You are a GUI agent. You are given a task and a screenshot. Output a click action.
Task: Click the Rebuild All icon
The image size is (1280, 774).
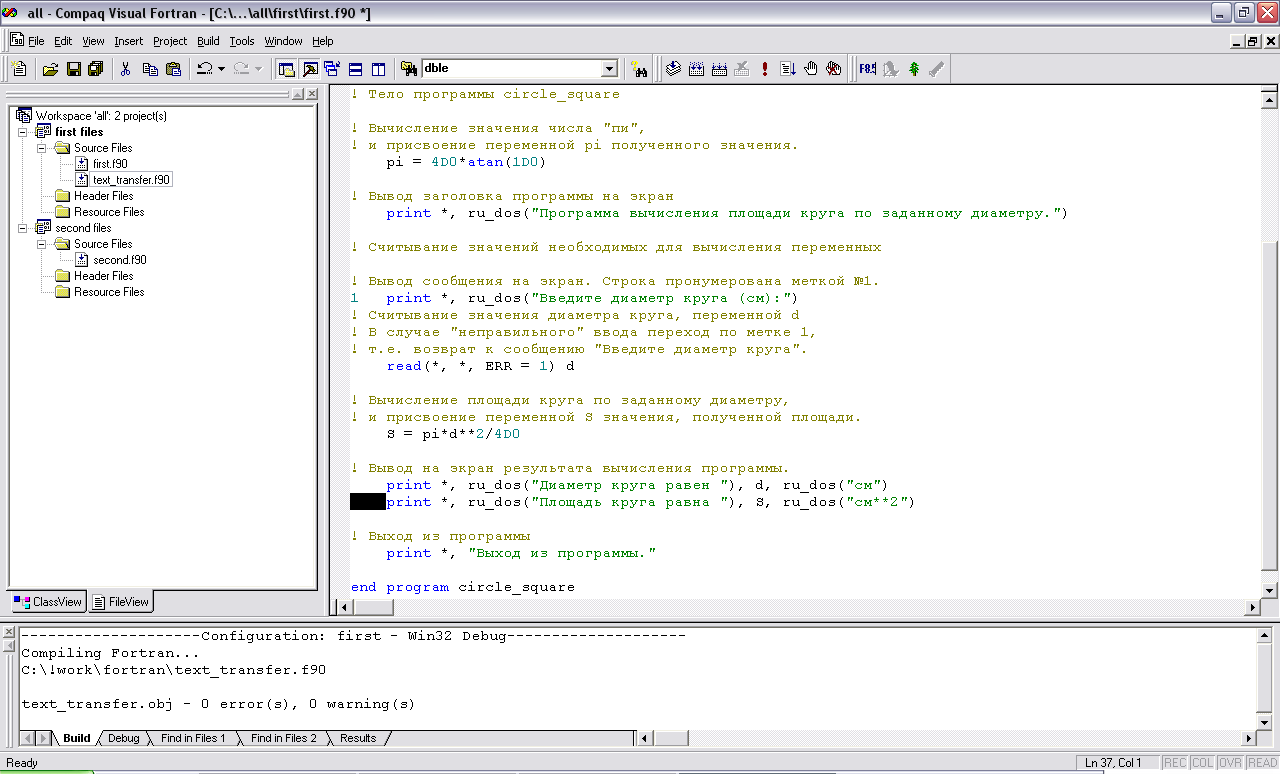coord(719,69)
